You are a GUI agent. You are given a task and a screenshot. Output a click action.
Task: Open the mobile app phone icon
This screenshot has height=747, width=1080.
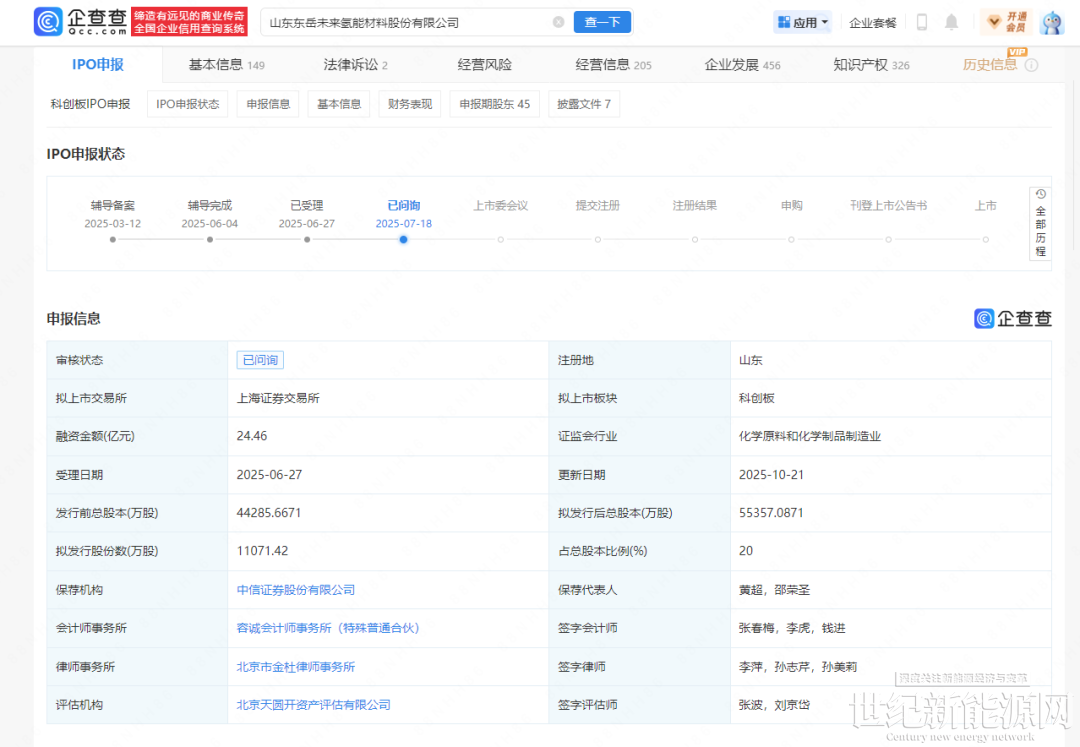pos(922,22)
